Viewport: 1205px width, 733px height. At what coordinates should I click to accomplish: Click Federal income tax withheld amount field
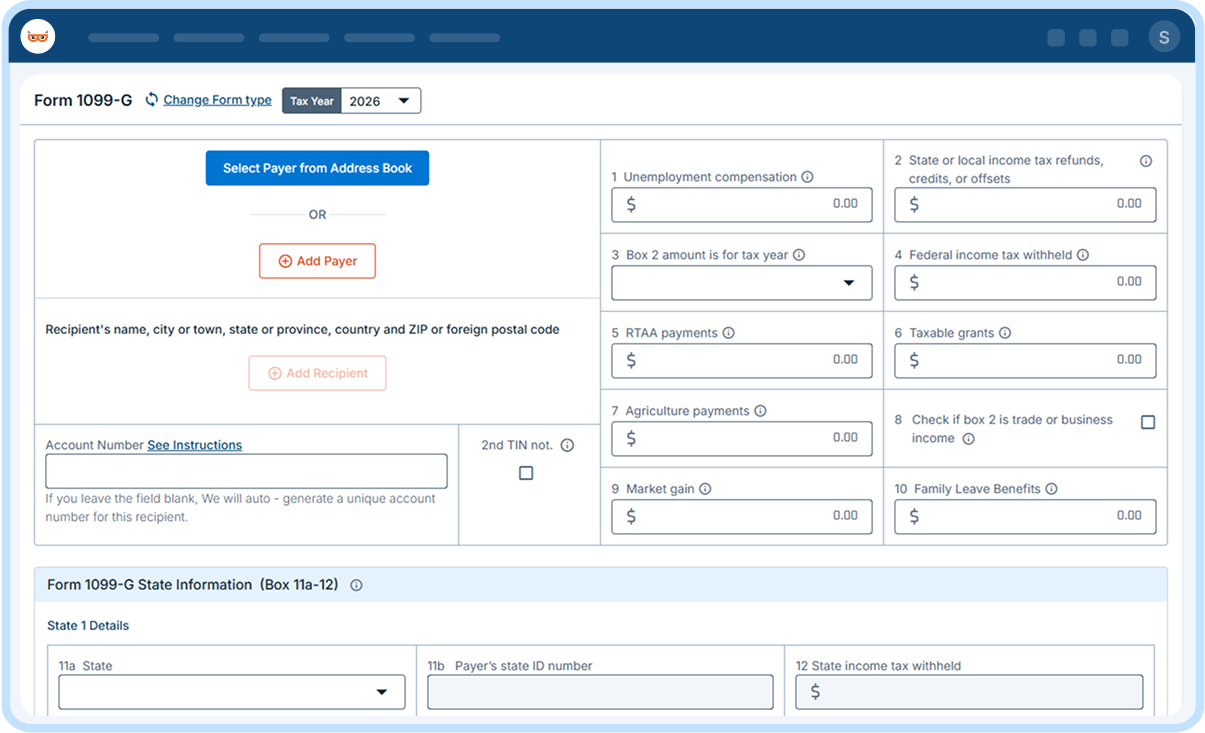pyautogui.click(x=1025, y=283)
